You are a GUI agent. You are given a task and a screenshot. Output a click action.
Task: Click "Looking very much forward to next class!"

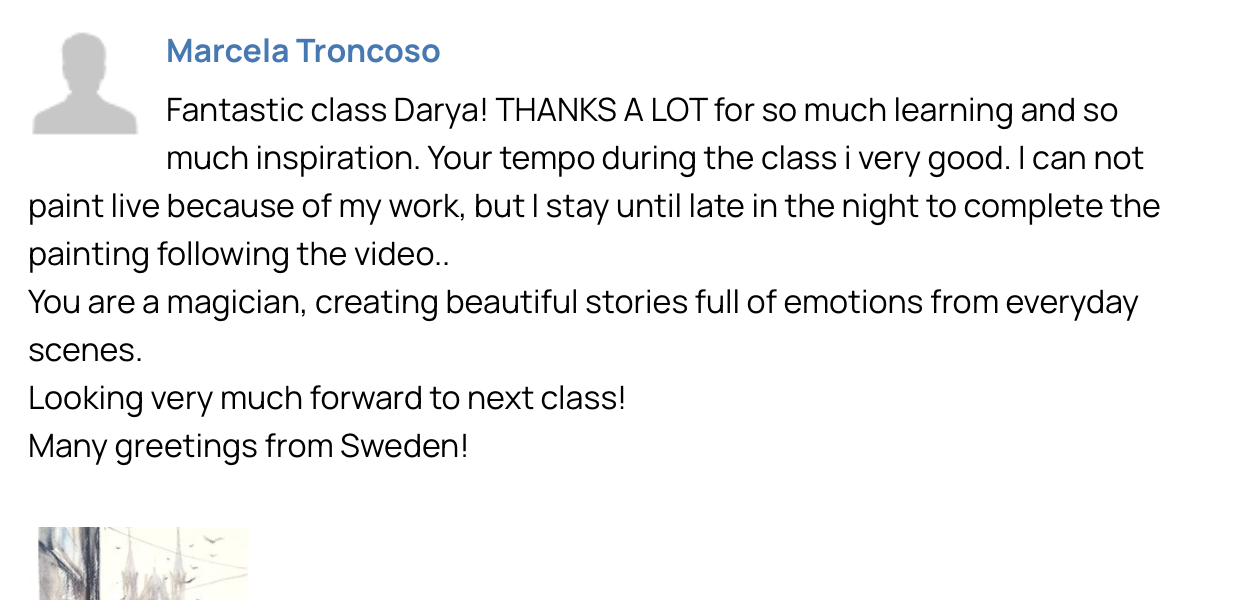pos(327,398)
